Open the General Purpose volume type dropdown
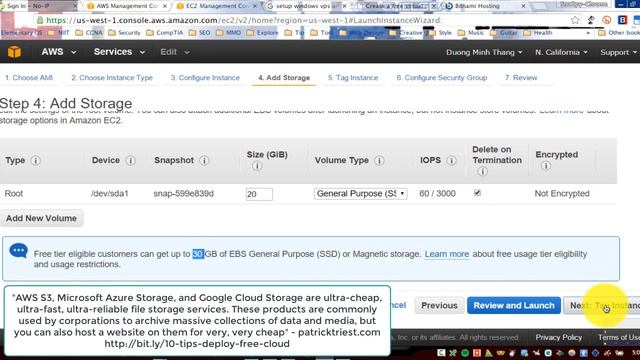Screen dimensions: 640x360 pos(360,193)
